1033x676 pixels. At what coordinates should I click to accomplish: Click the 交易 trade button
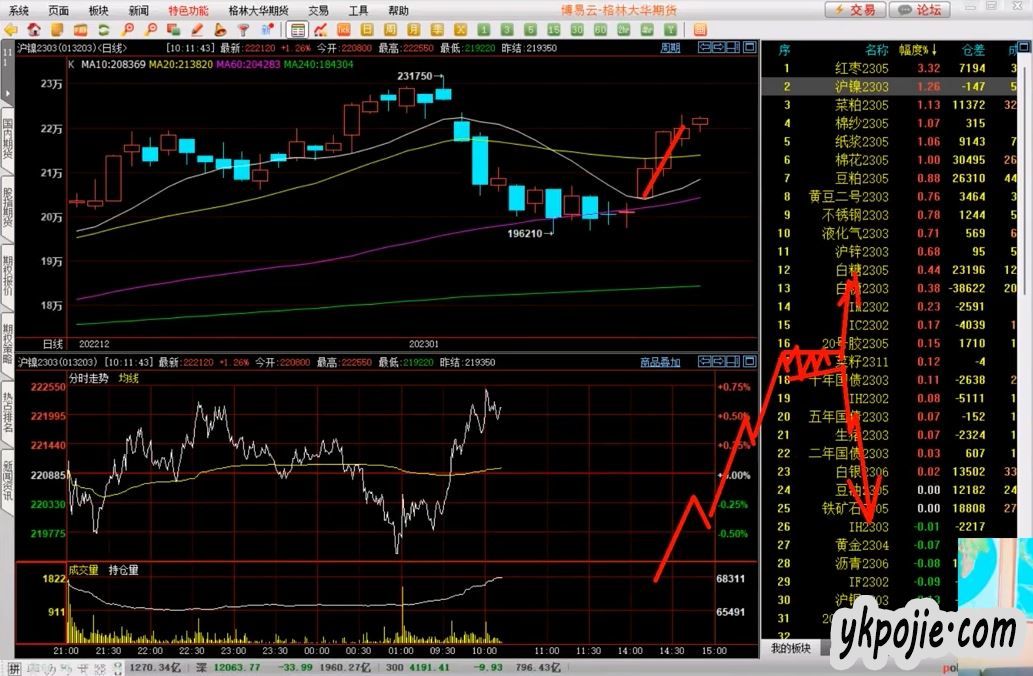point(855,10)
